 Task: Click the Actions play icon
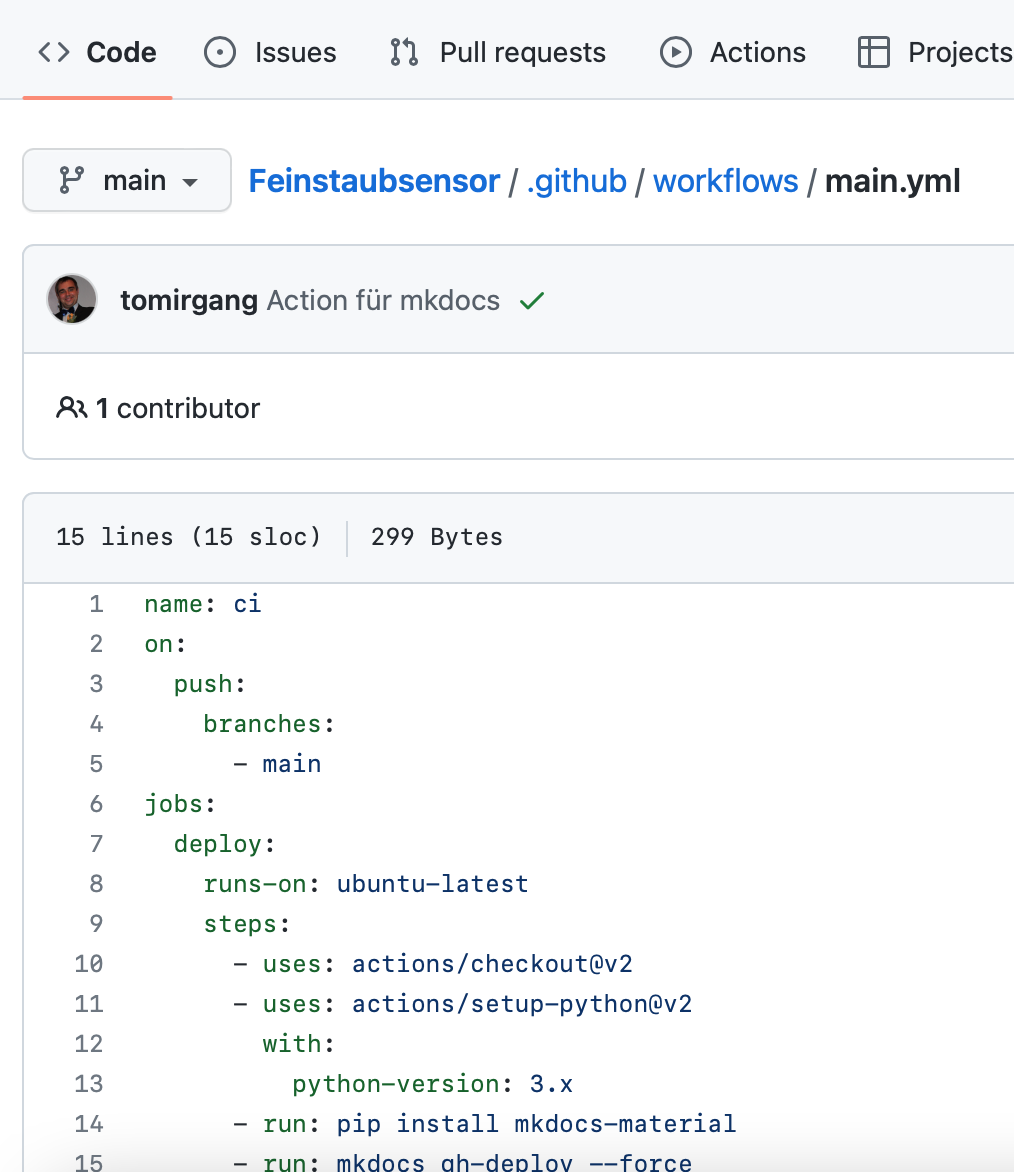(x=676, y=52)
